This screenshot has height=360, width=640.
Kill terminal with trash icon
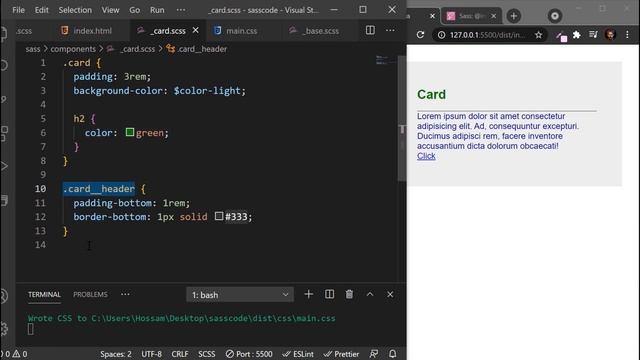[x=349, y=294]
